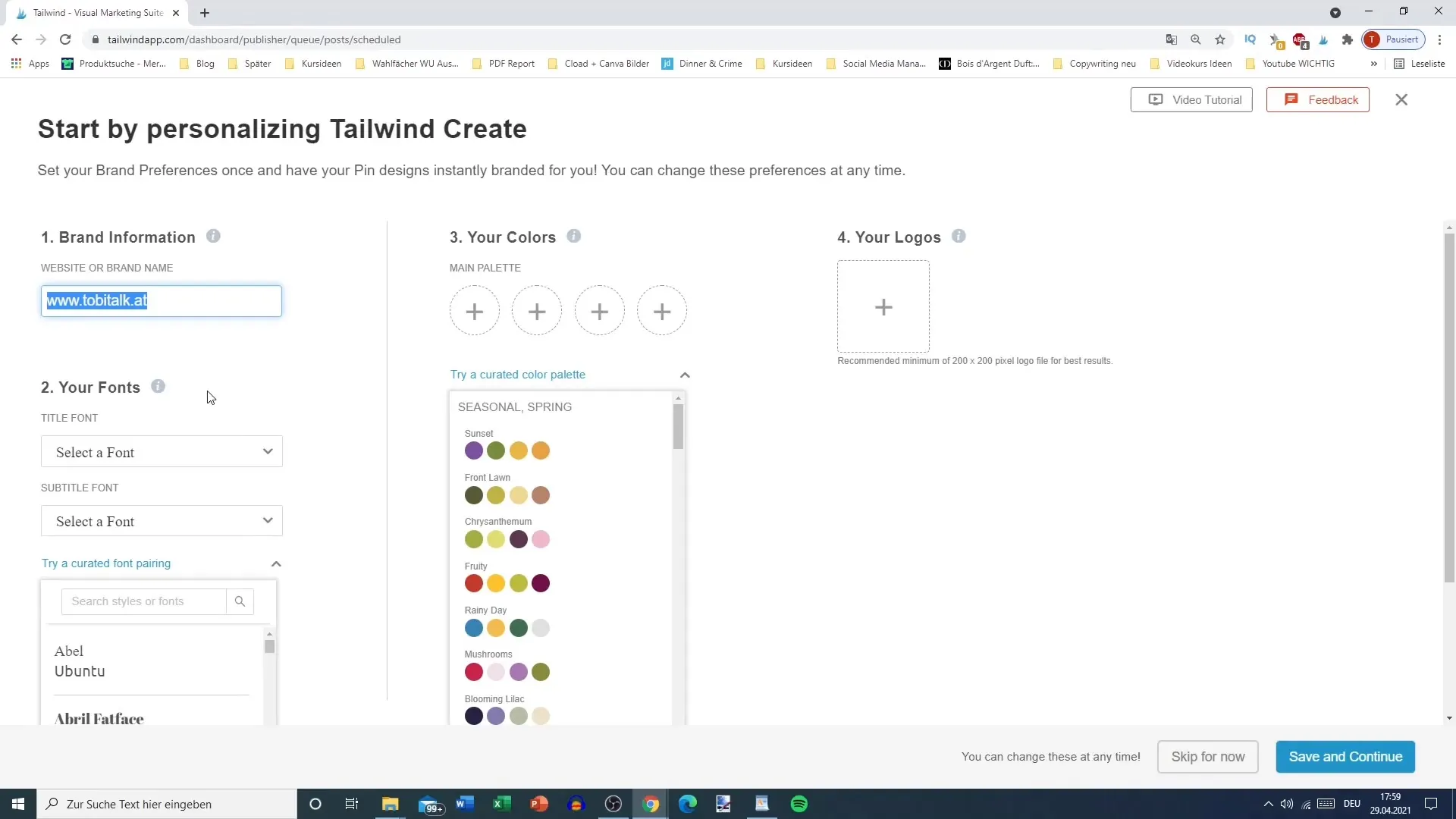Open the Pausiert profile button
The height and width of the screenshot is (819, 1456).
coord(1393,39)
